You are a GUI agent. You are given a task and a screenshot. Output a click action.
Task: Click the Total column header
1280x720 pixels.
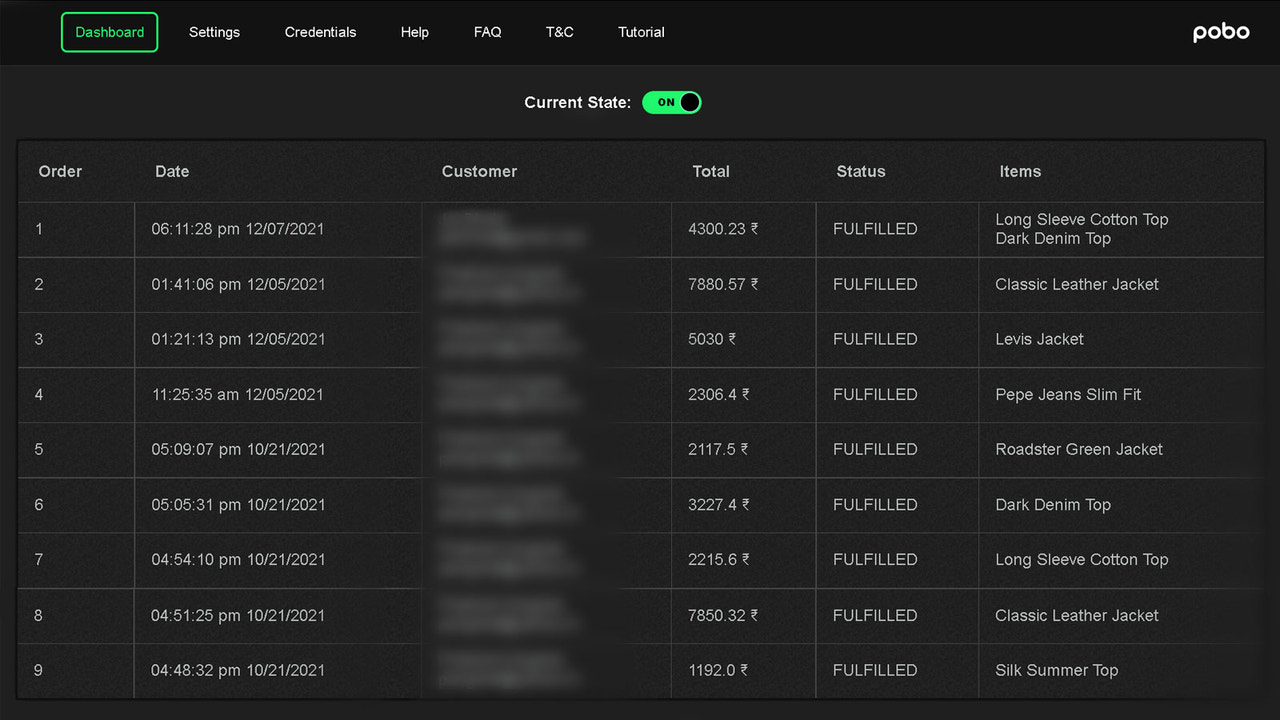pos(711,171)
